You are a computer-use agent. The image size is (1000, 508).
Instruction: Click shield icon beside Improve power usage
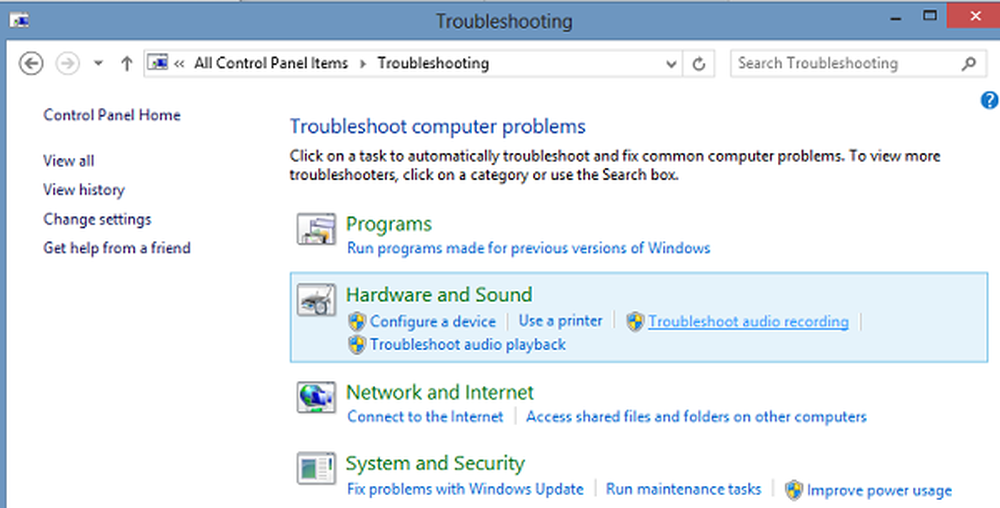click(x=793, y=490)
